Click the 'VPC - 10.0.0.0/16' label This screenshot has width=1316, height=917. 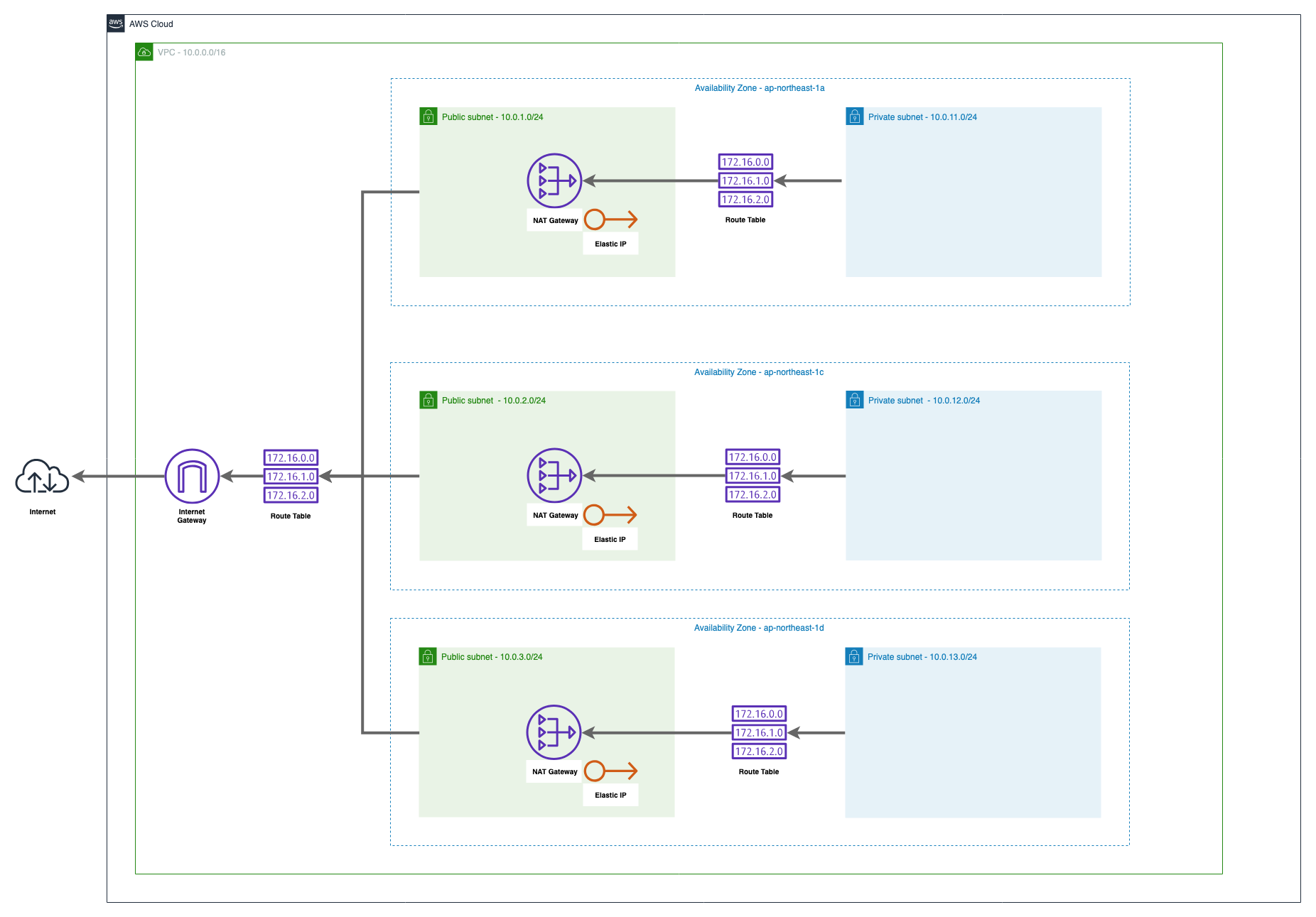pyautogui.click(x=192, y=53)
